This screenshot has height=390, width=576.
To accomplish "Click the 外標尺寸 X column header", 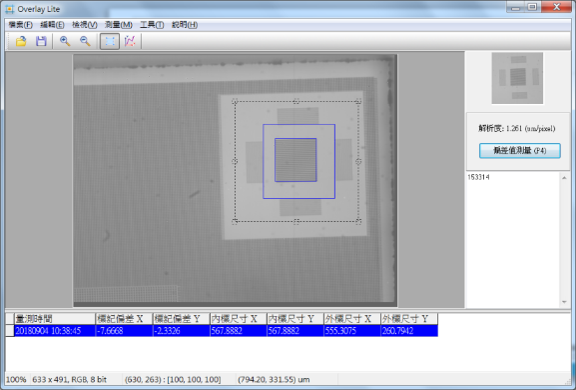I will tap(352, 319).
